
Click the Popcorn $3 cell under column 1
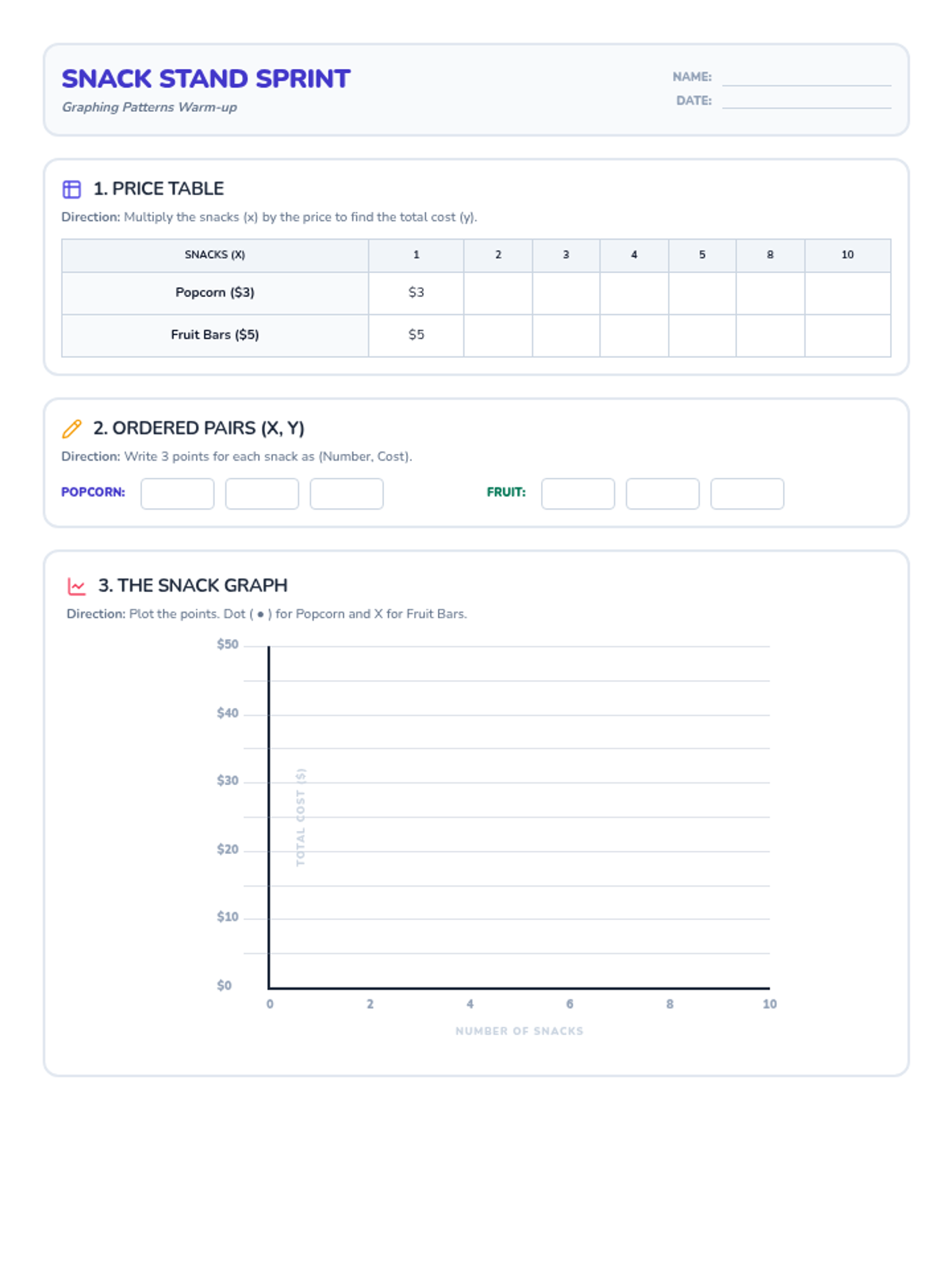coord(416,293)
